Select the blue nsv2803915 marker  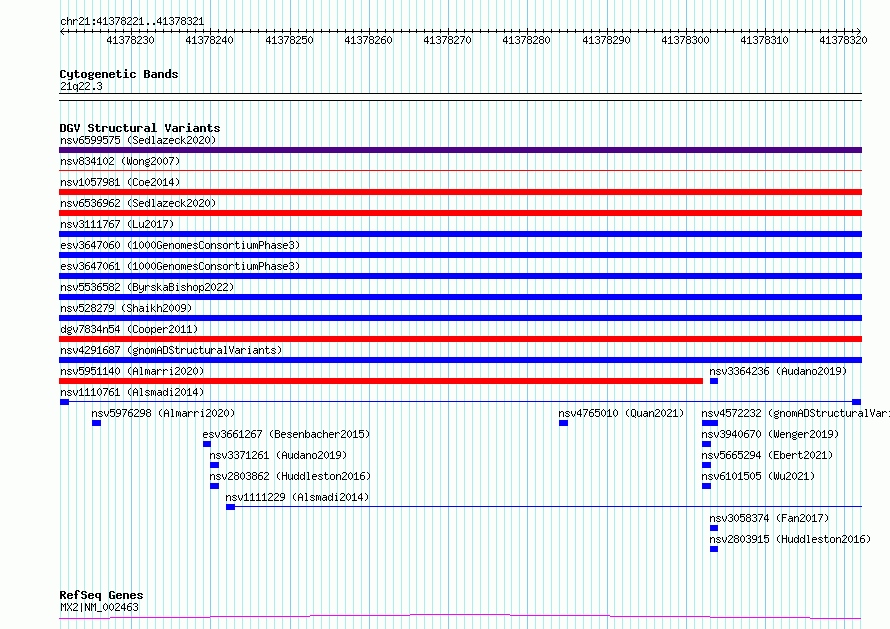pos(714,549)
